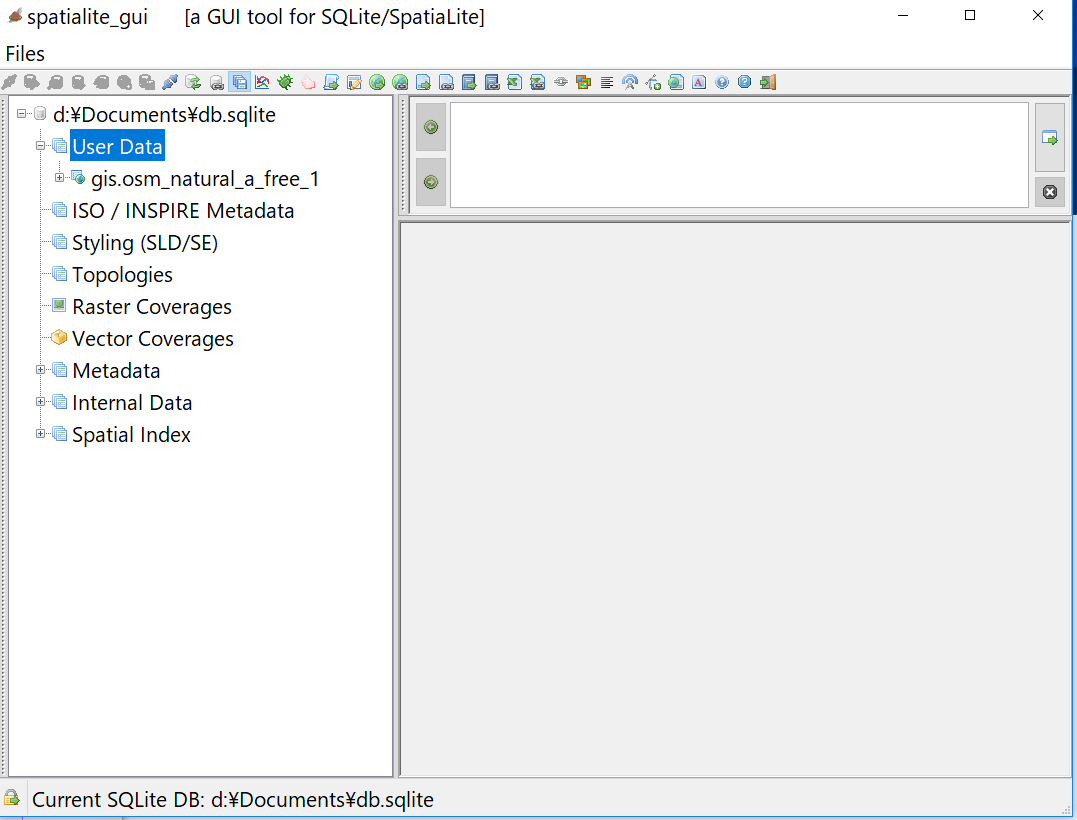This screenshot has height=820, width=1077.
Task: Click the Virtual DBF book with chain icon
Action: pyautogui.click(x=492, y=82)
